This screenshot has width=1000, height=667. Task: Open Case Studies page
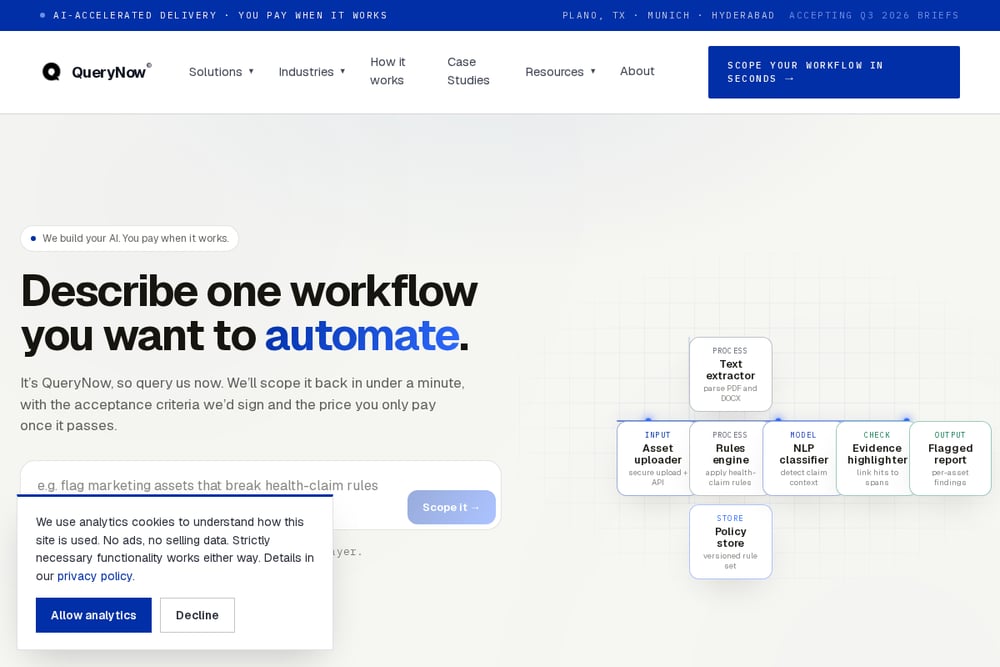468,71
